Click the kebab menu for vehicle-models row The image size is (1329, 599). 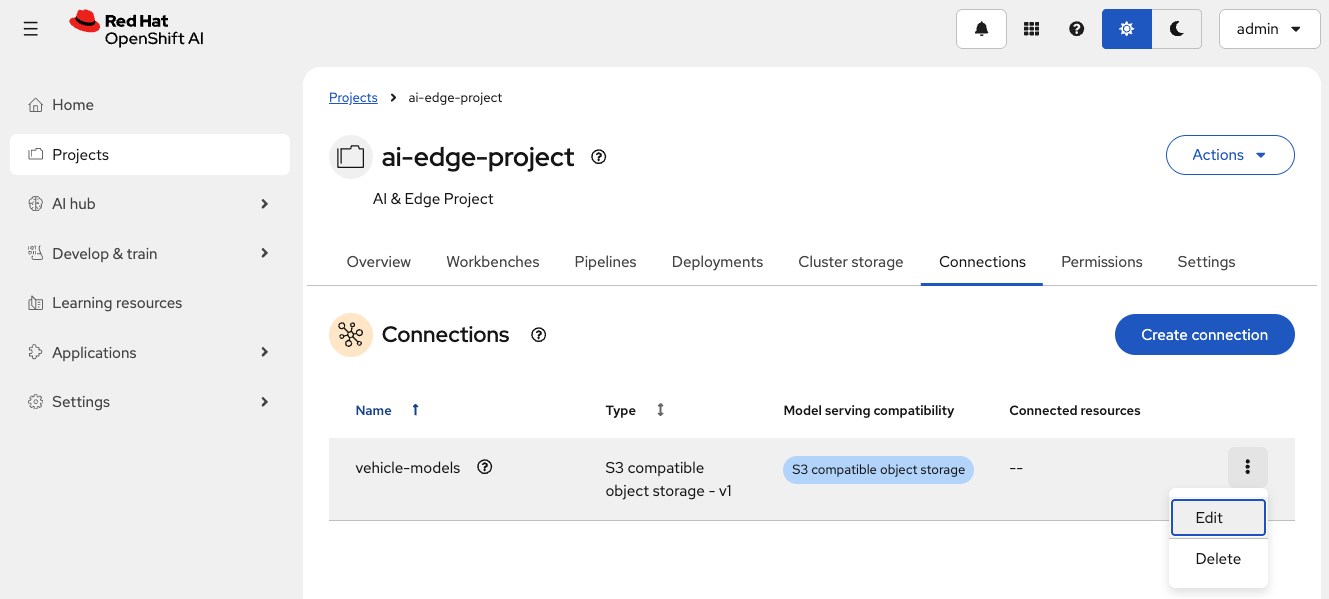(1247, 467)
